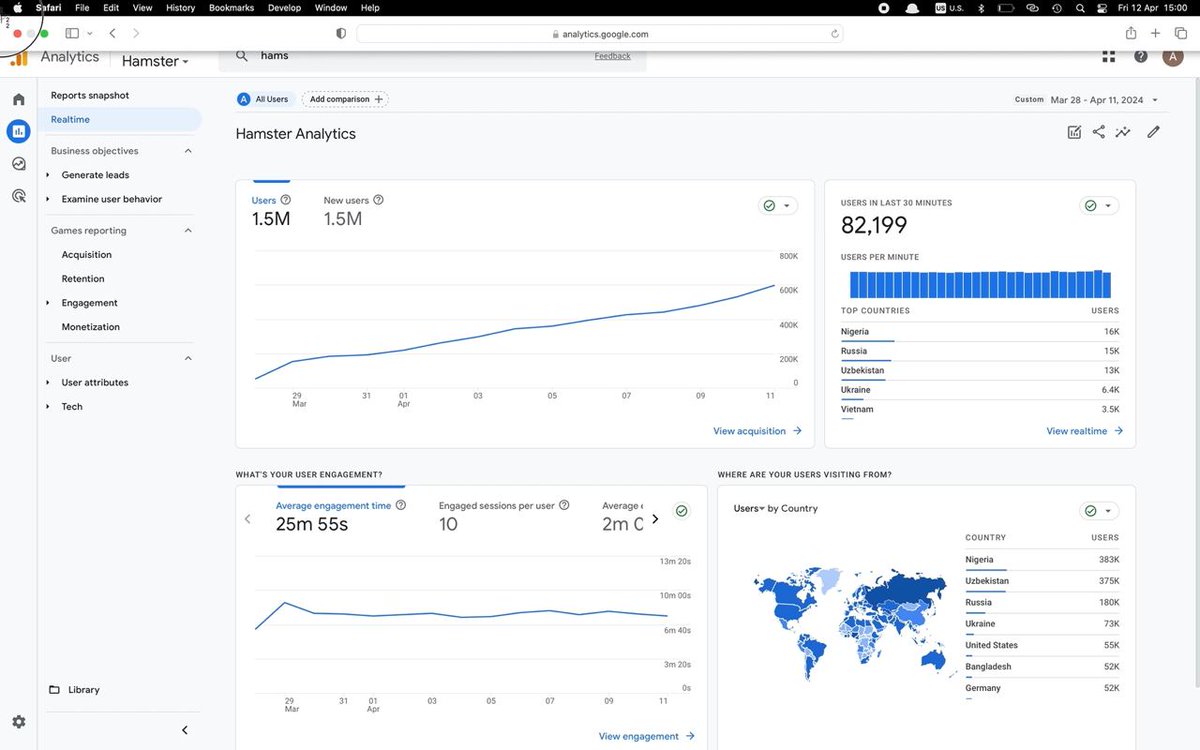Click the Feedback link in search bar
1200x750 pixels.
click(x=612, y=56)
